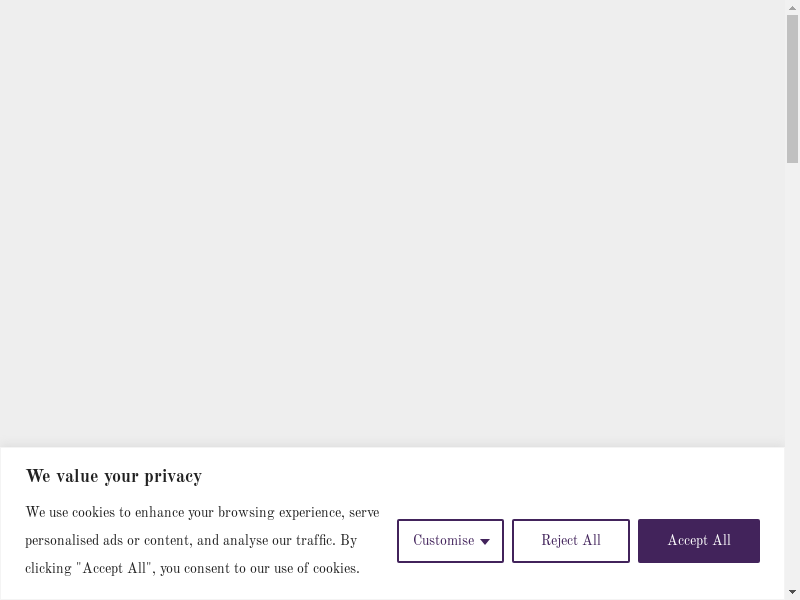Dismiss cookies by choosing Reject All
The image size is (800, 600).
(571, 541)
